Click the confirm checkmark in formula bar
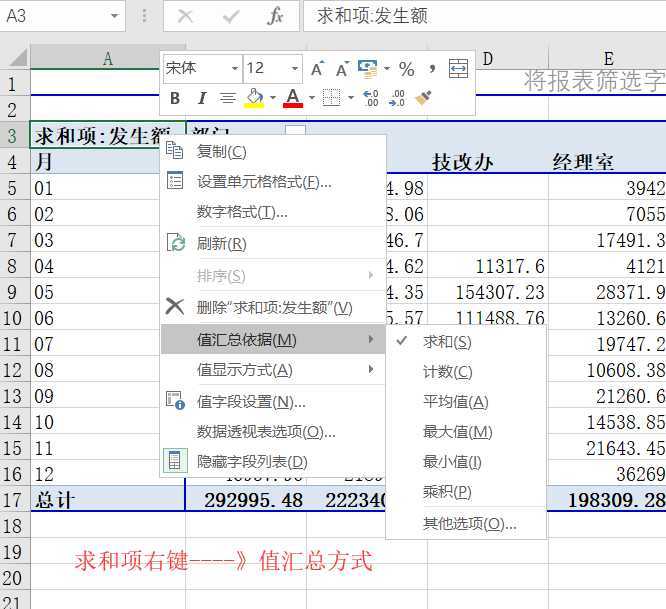The height and width of the screenshot is (609, 666). click(231, 16)
